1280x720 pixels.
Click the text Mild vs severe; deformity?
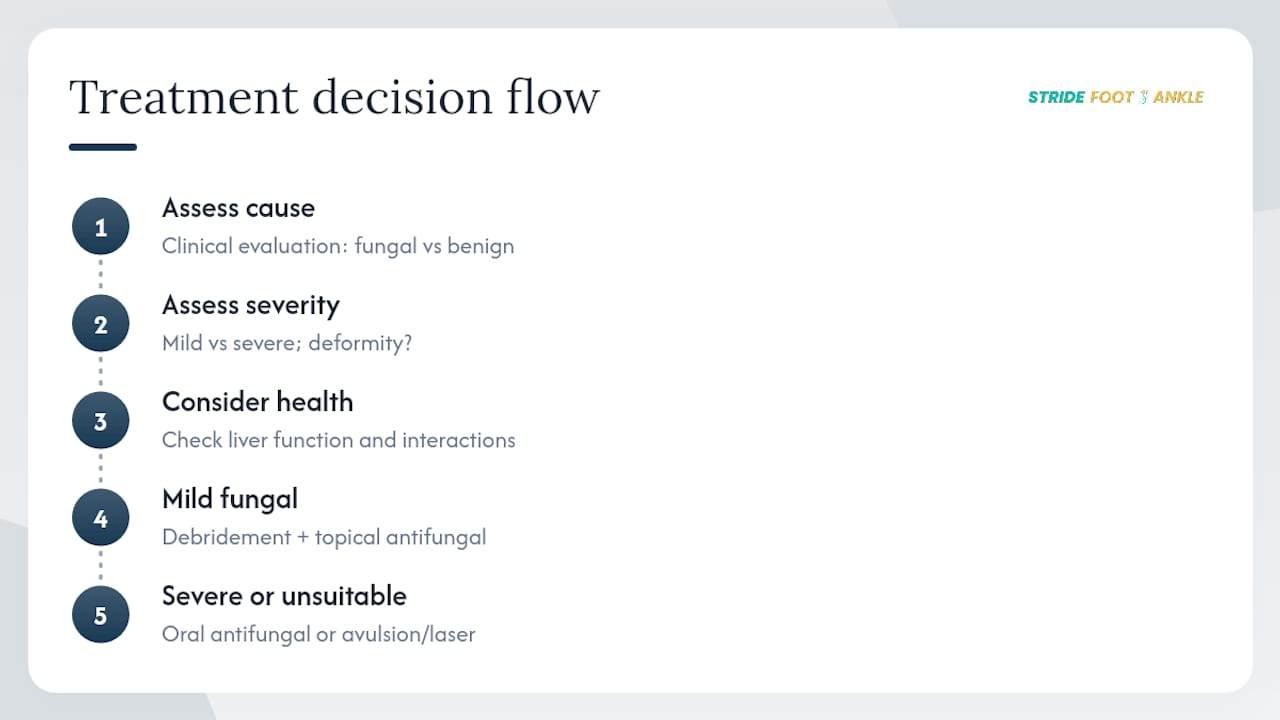click(x=287, y=343)
